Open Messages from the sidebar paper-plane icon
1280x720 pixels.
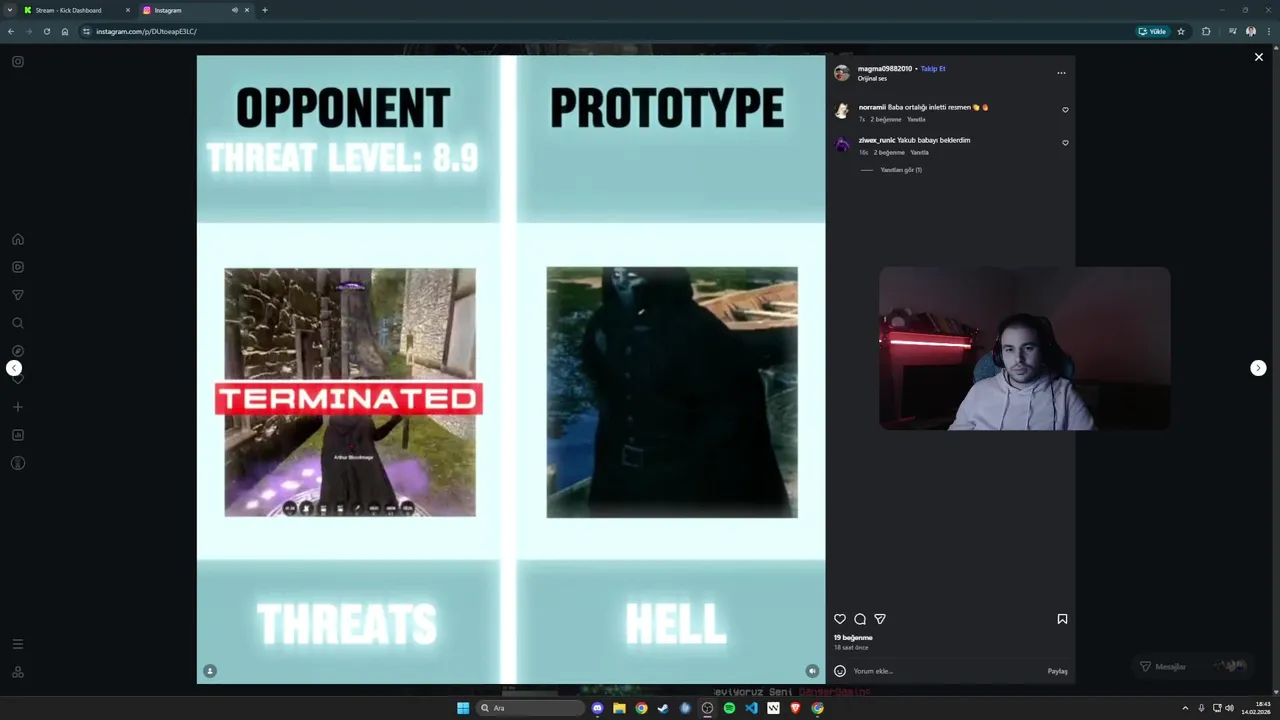click(18, 295)
